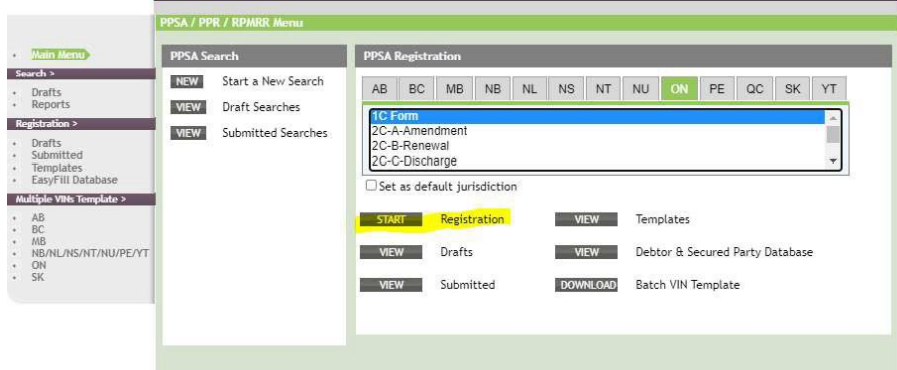
Task: Click Start a New Search label
Action: coord(273,81)
